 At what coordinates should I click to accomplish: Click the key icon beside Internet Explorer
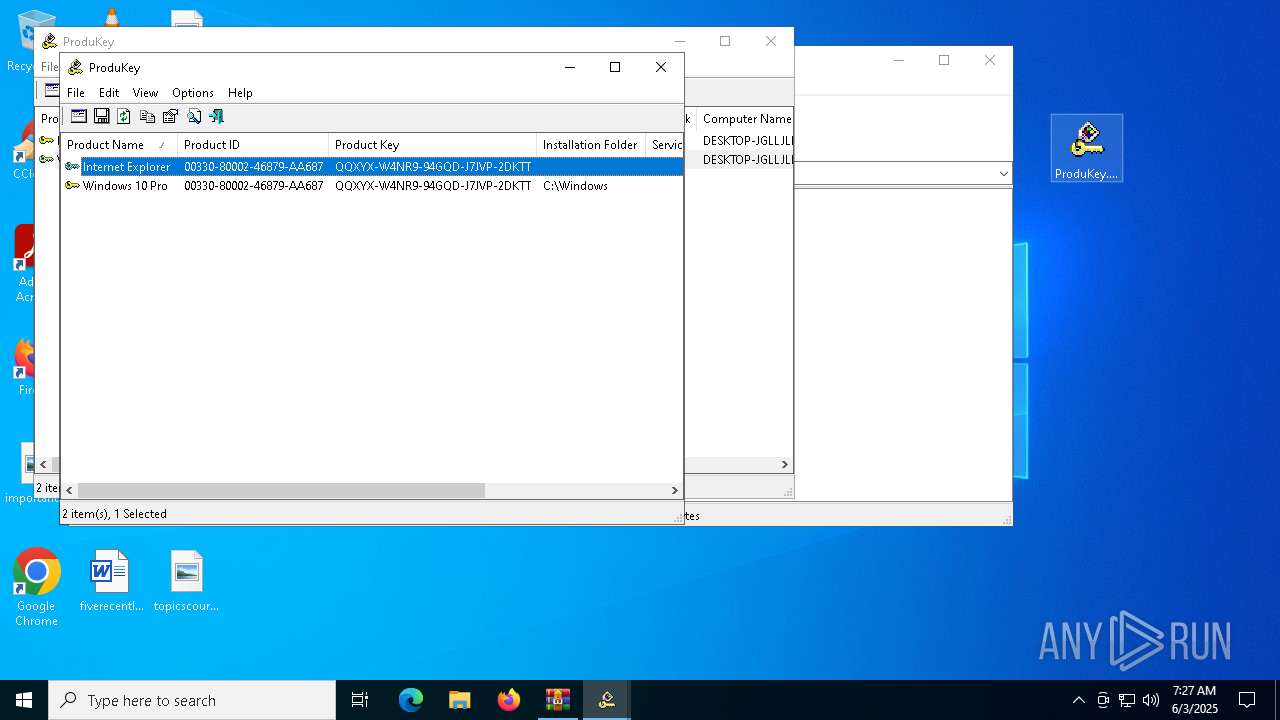pyautogui.click(x=72, y=167)
